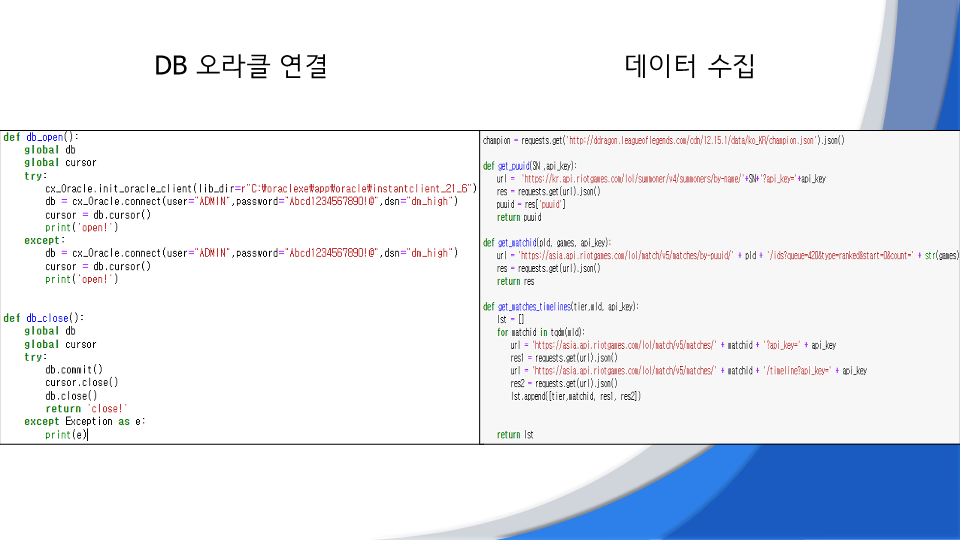The width and height of the screenshot is (960, 540).
Task: Click the 'def db_open():' code line
Action: 41,137
